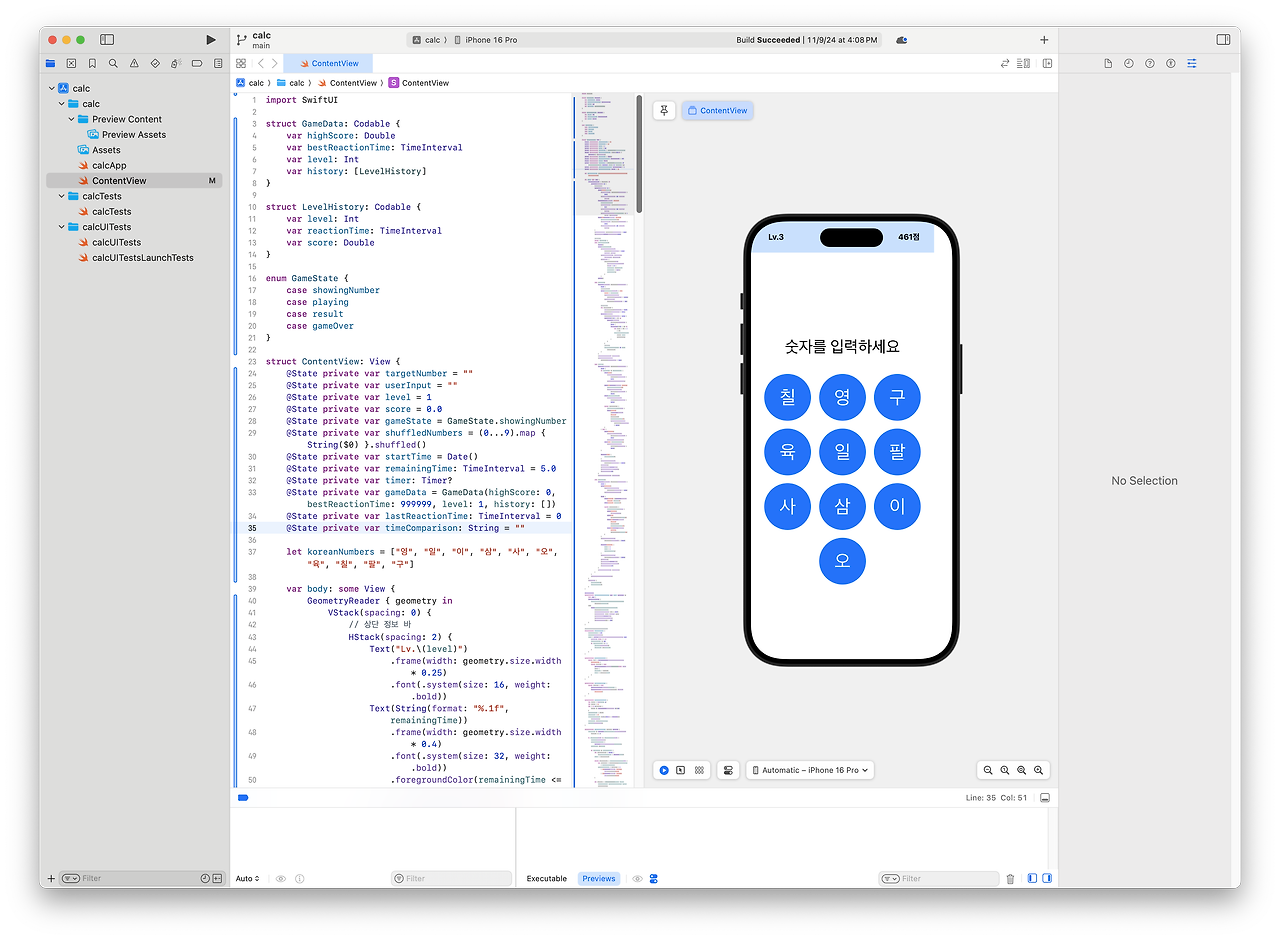Collapse the Preview Content group

(x=72, y=119)
